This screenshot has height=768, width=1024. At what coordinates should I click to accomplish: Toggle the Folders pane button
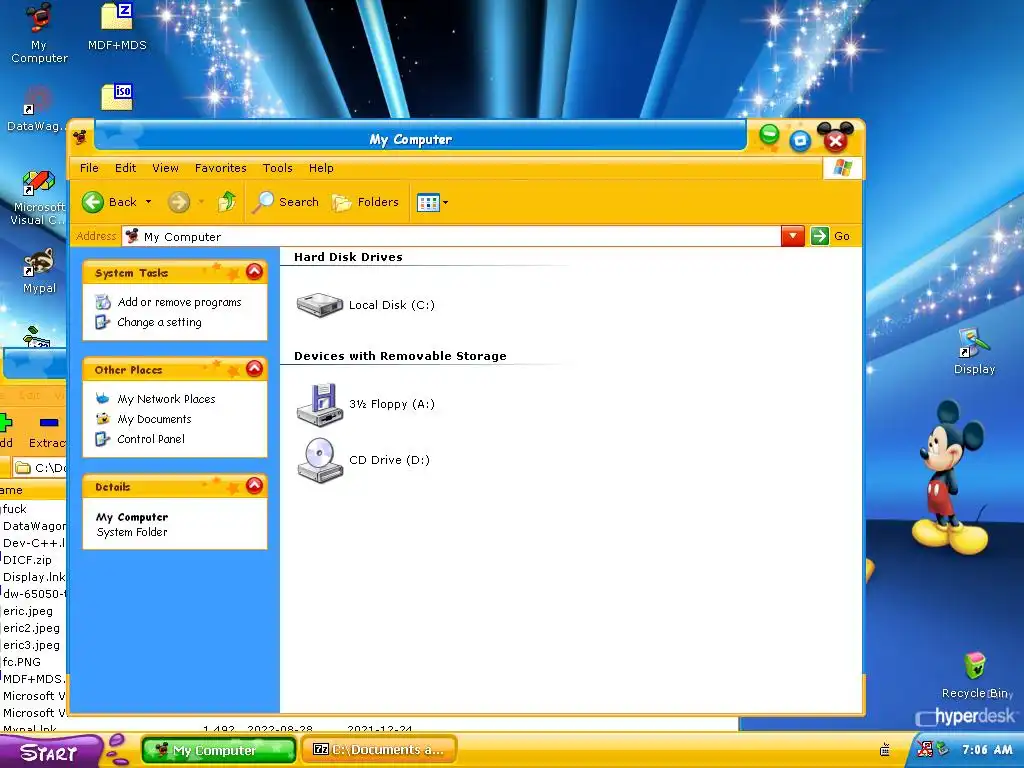click(x=365, y=202)
